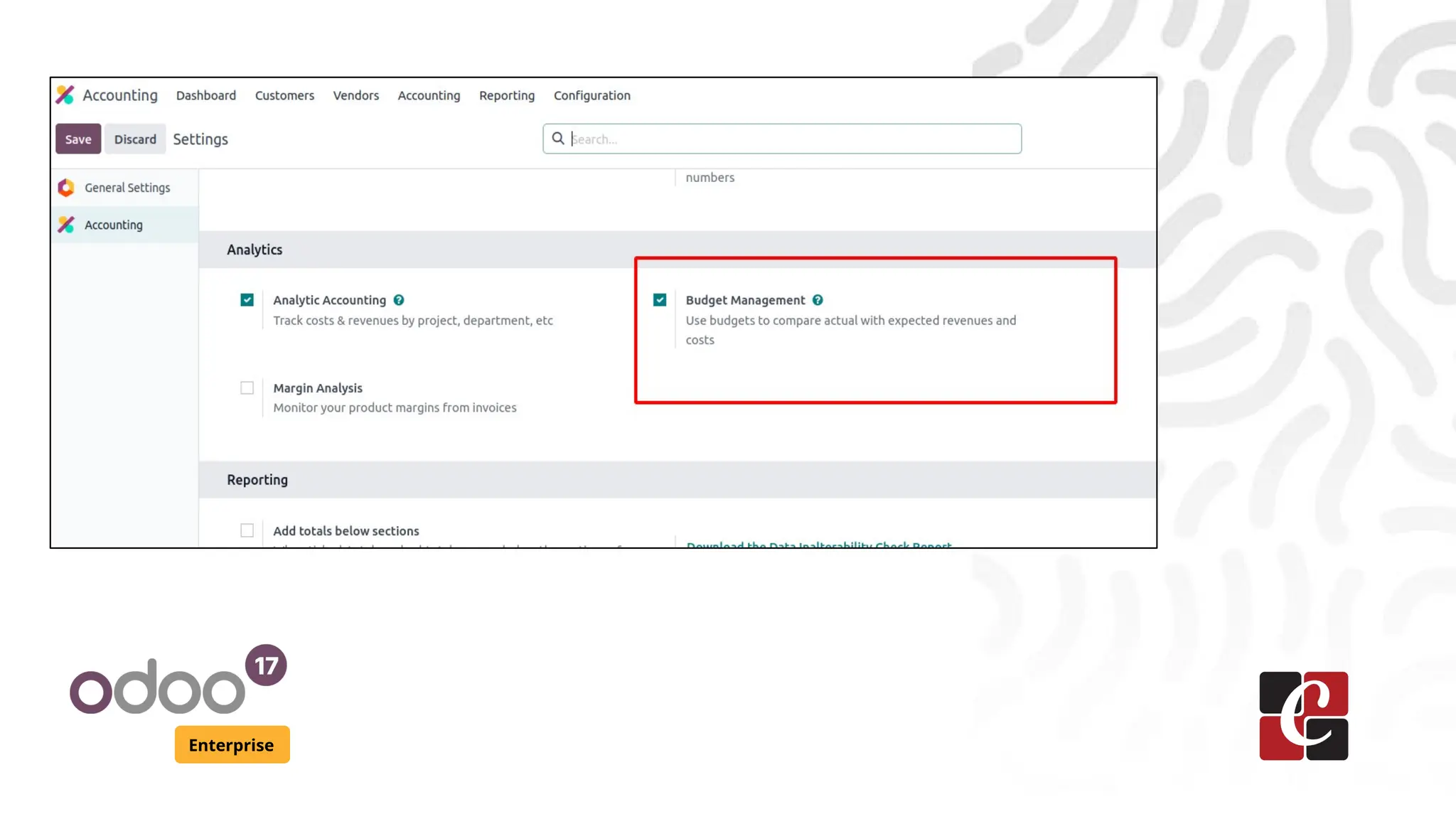Click the search magnifier icon
Image resolution: width=1456 pixels, height=819 pixels.
pos(558,139)
